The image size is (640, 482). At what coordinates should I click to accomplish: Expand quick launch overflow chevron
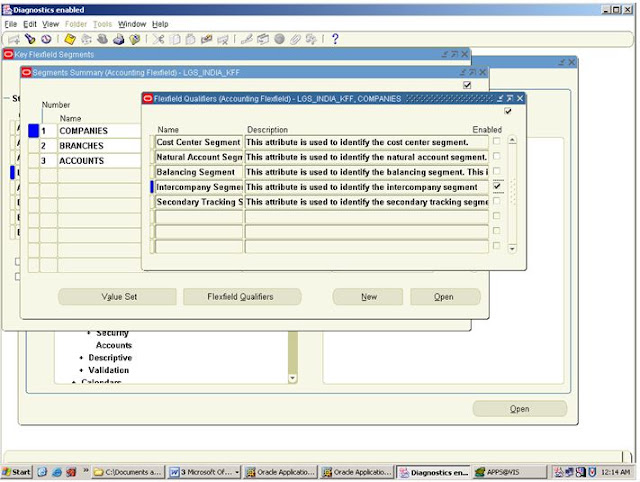pos(86,471)
